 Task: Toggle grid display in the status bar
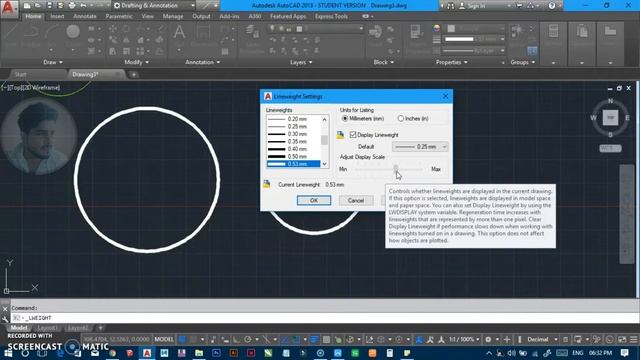pyautogui.click(x=182, y=340)
